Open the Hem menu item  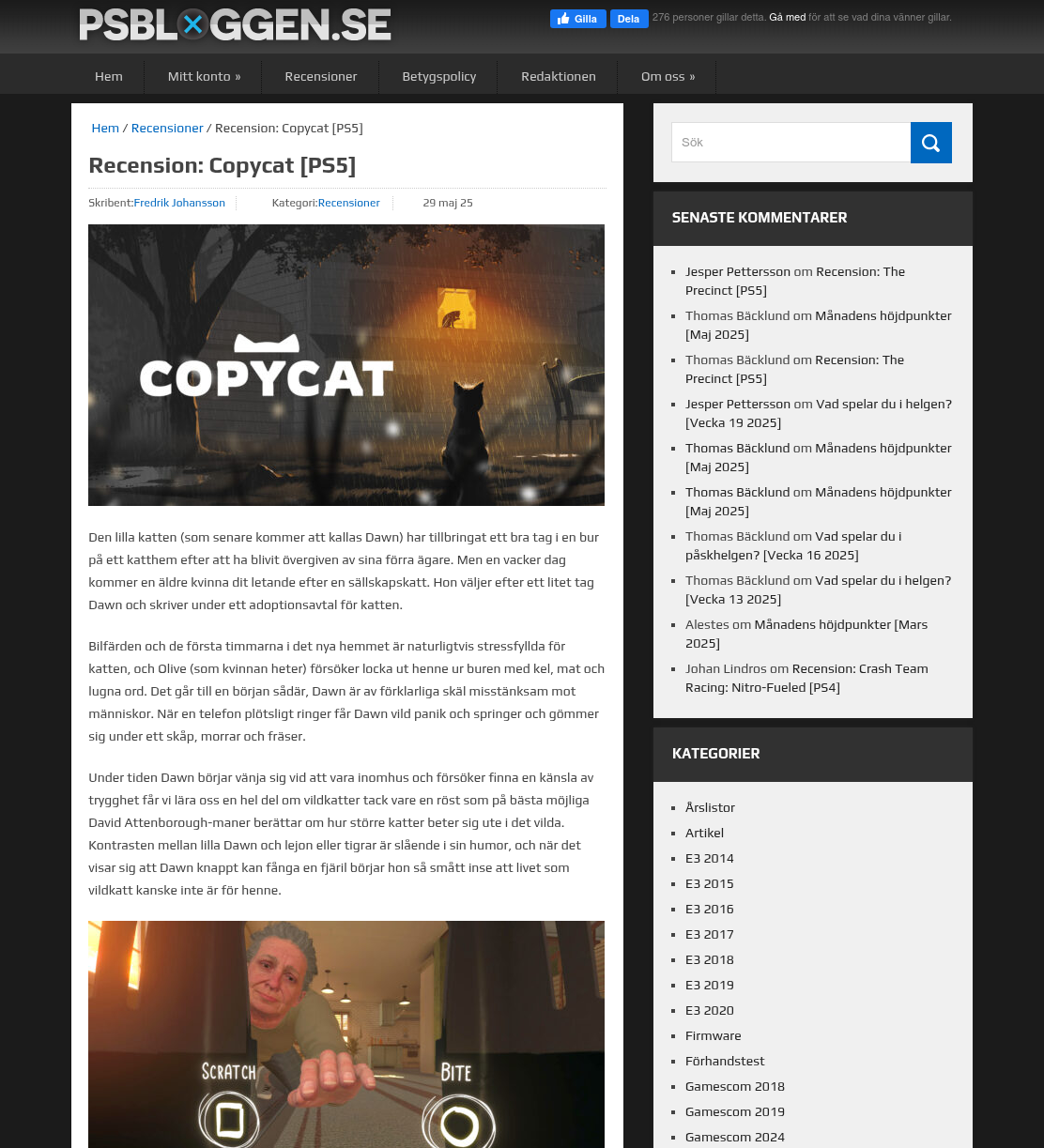click(x=109, y=77)
